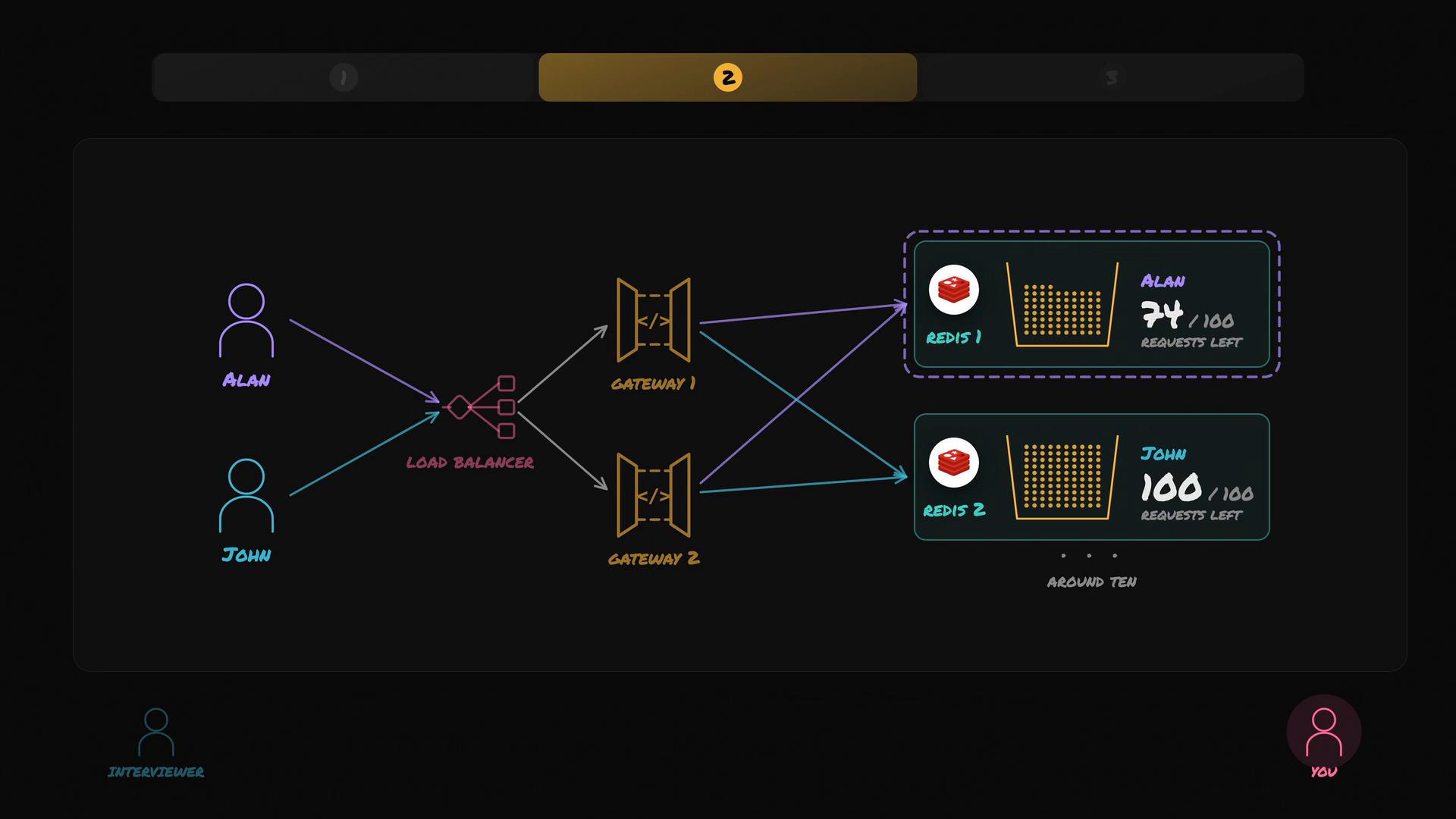
Task: Click the Interviewer avatar icon
Action: pyautogui.click(x=156, y=732)
